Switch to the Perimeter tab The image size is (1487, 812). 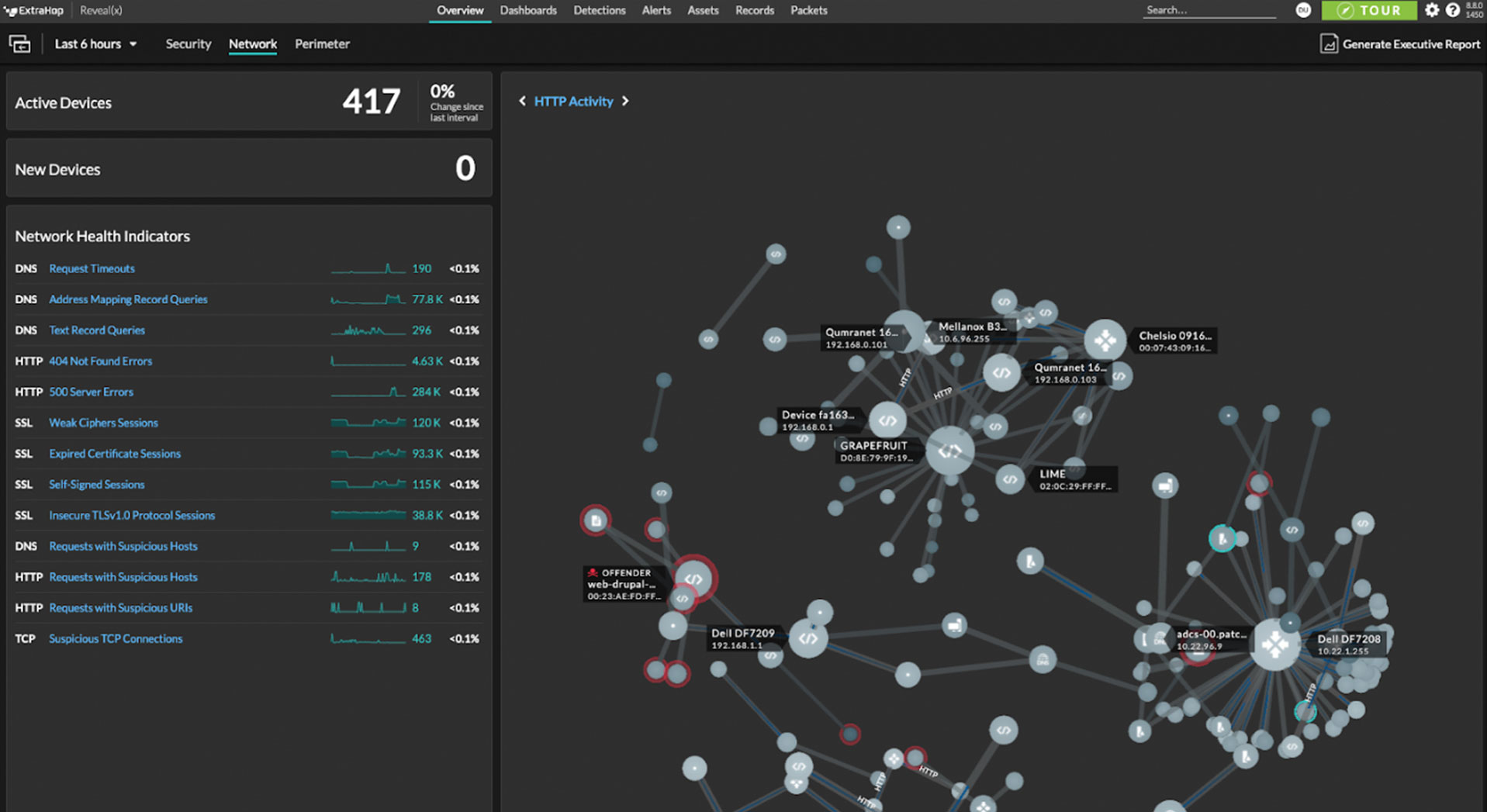[x=323, y=44]
